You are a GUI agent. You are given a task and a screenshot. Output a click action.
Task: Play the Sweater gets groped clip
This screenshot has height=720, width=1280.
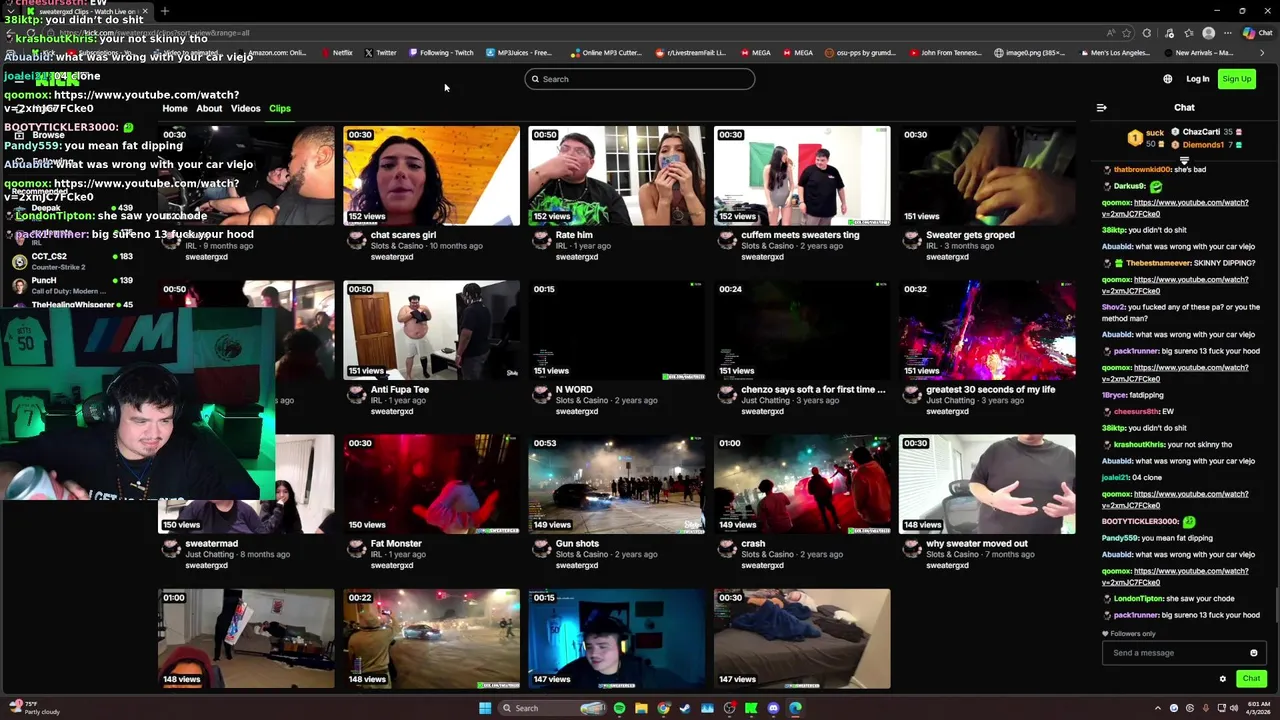987,175
